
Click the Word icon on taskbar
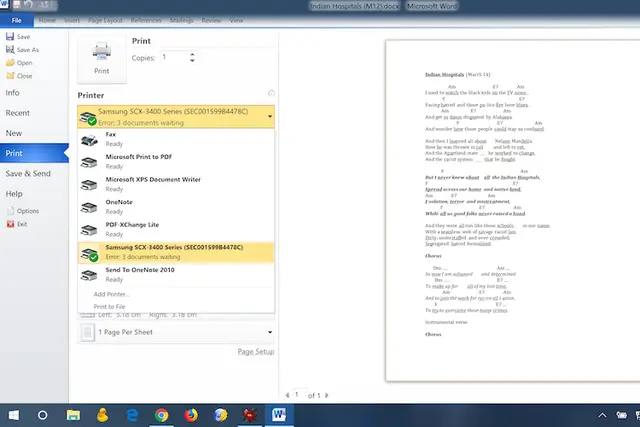(x=279, y=415)
